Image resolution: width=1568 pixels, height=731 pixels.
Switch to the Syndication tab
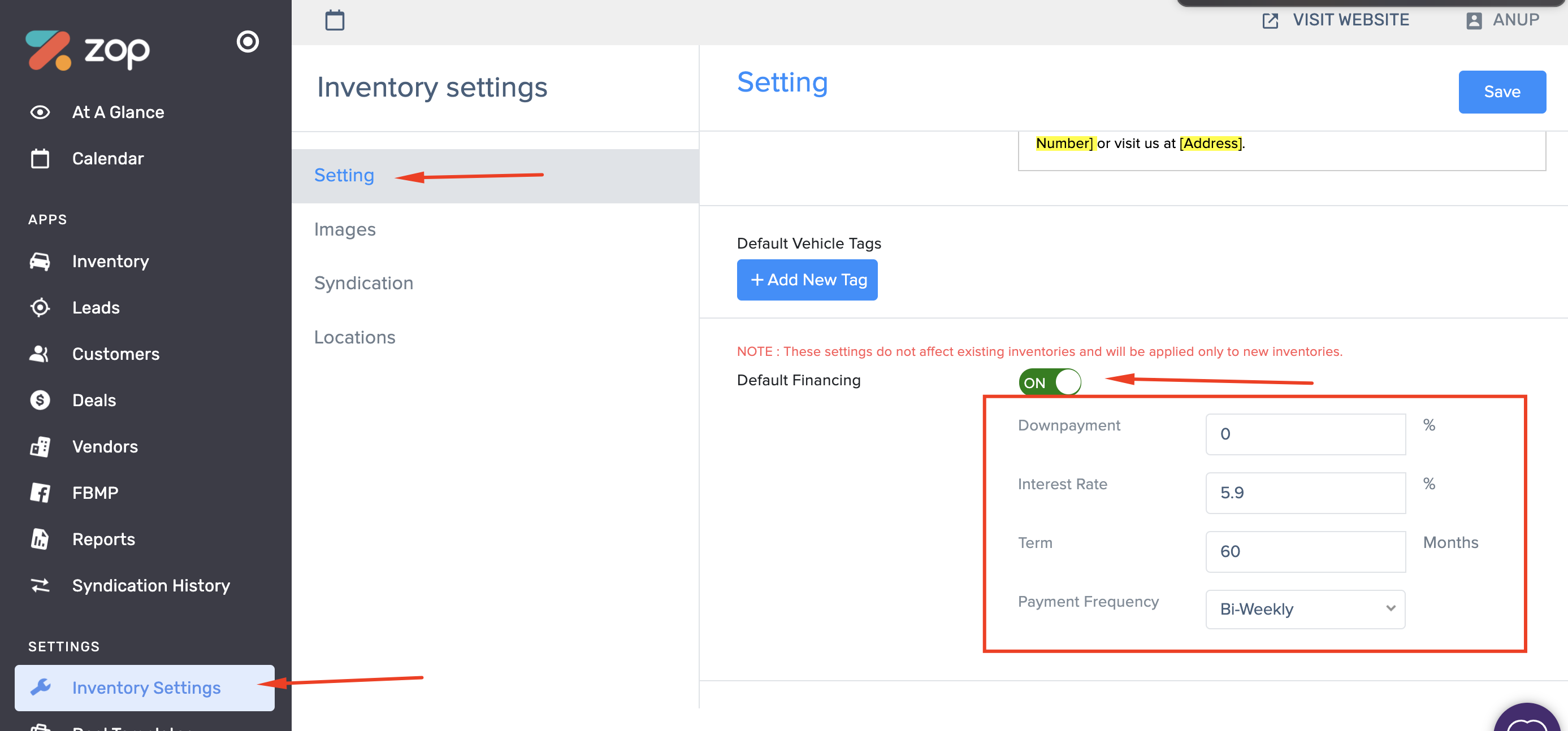[x=363, y=284]
